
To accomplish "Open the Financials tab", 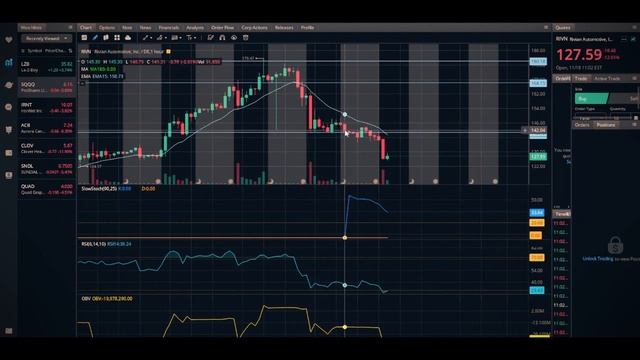I will click(169, 27).
